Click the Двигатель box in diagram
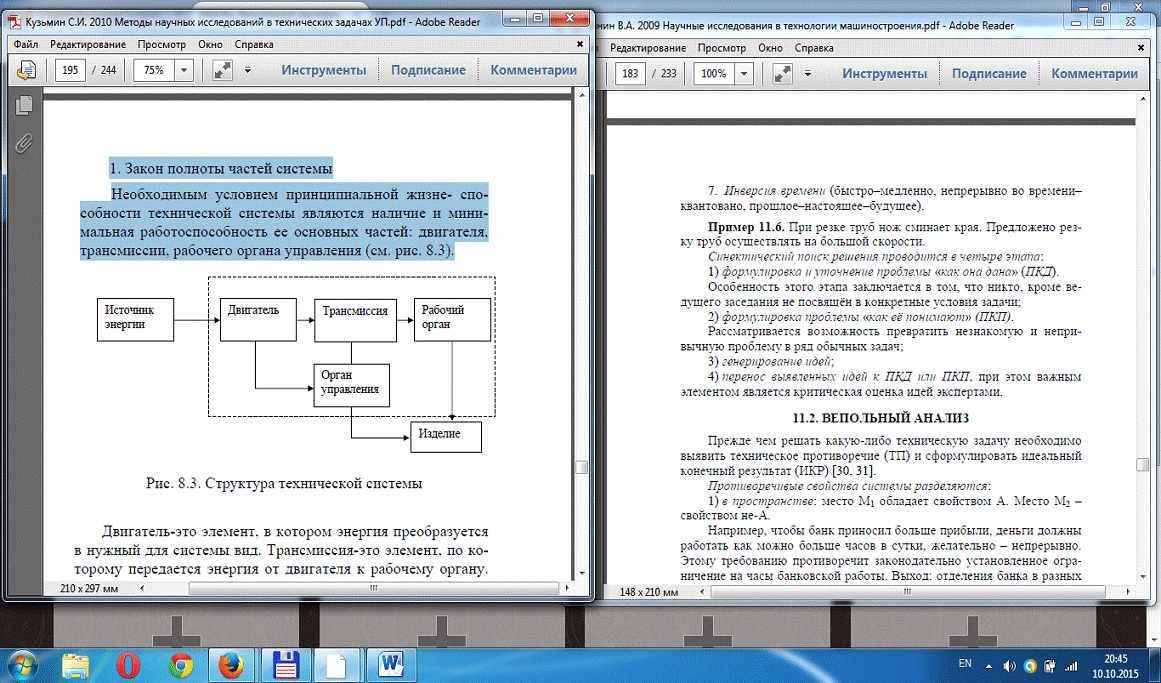The image size is (1161, 683). click(258, 319)
